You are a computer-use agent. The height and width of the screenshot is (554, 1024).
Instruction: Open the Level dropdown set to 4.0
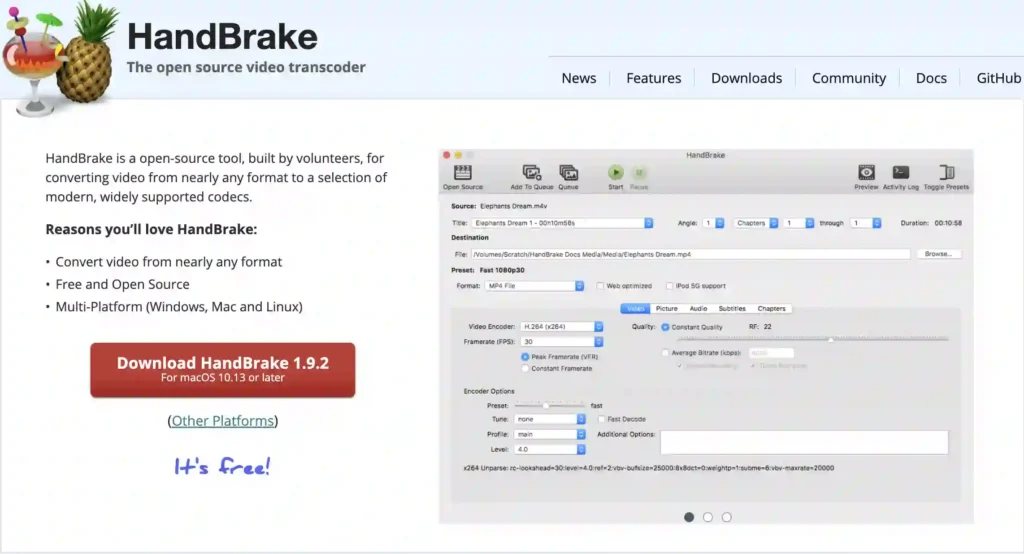550,449
